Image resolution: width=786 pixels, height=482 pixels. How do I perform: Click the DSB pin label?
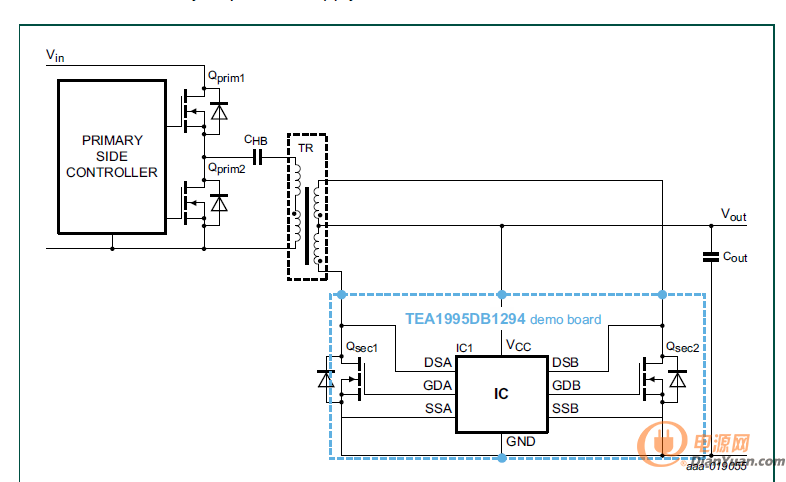[x=565, y=362]
